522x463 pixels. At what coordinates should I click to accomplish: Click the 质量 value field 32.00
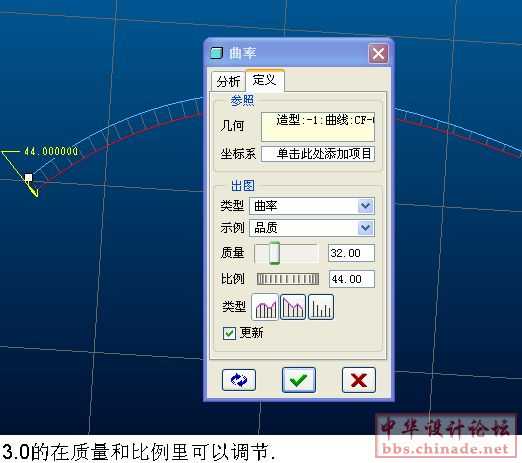pos(351,253)
